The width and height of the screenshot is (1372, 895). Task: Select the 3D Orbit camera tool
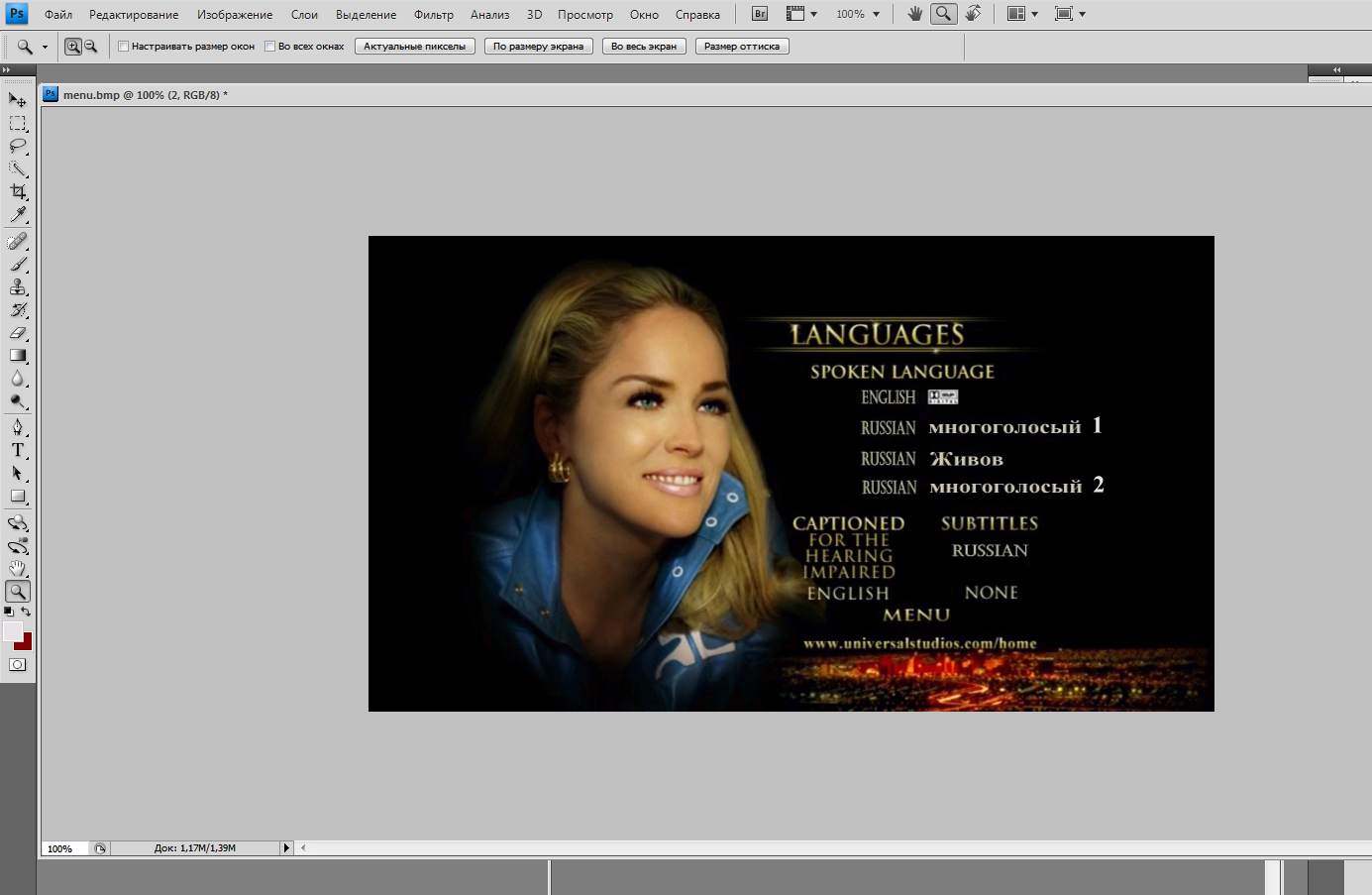click(x=18, y=546)
